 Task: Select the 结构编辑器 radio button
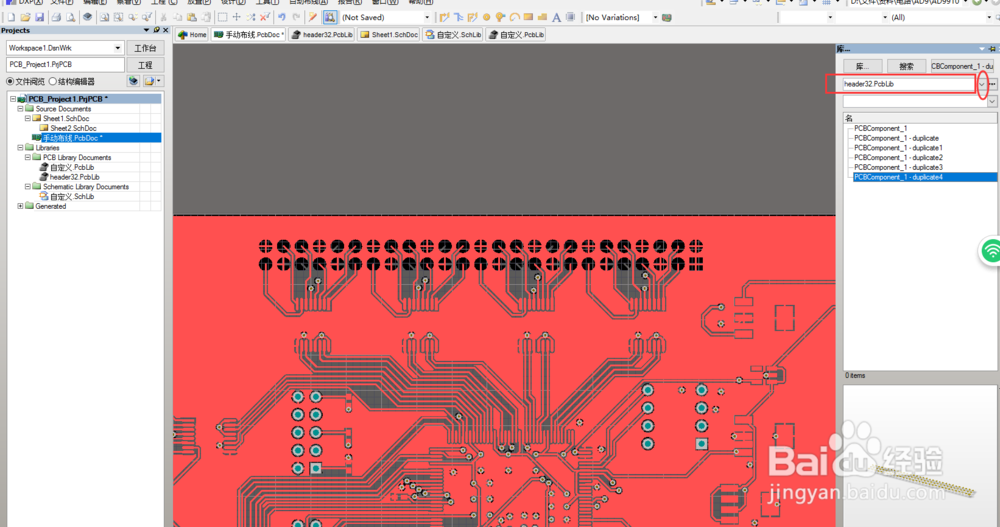(x=52, y=81)
